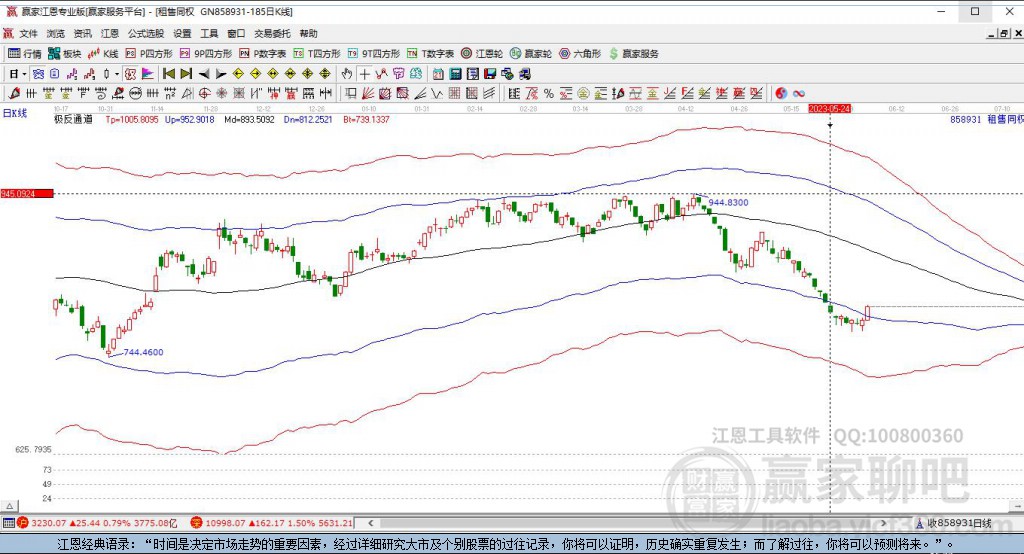
Task: Click the scrollbar right arrow
Action: point(883,523)
